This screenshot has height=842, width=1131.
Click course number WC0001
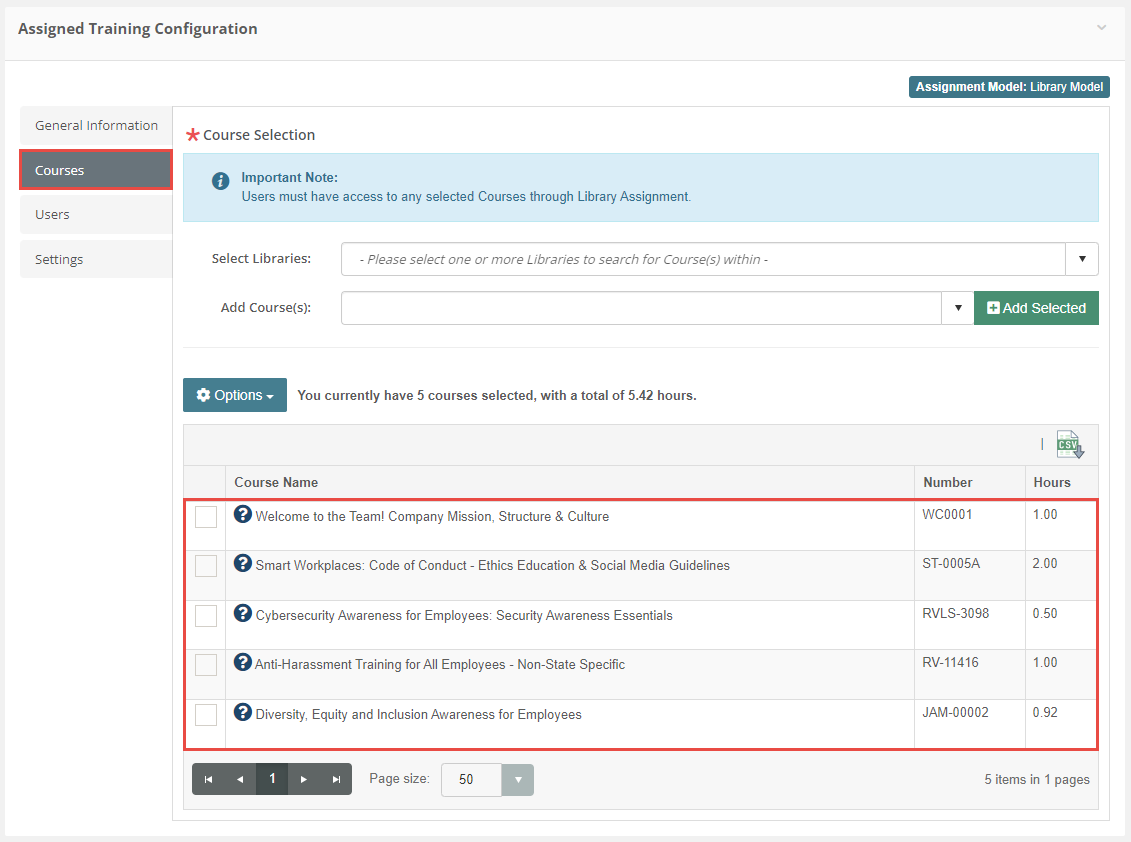(x=947, y=514)
